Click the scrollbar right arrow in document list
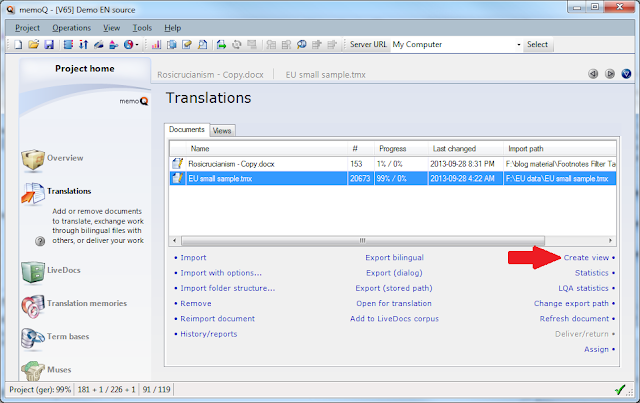This screenshot has width=640, height=403. pyautogui.click(x=610, y=240)
